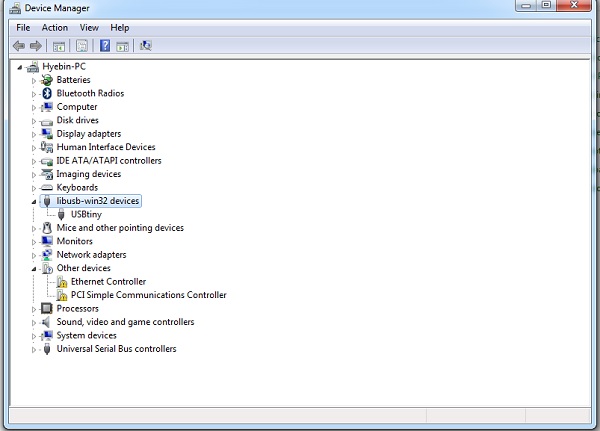Click the Display adapters icon
600x431 pixels.
[47, 134]
